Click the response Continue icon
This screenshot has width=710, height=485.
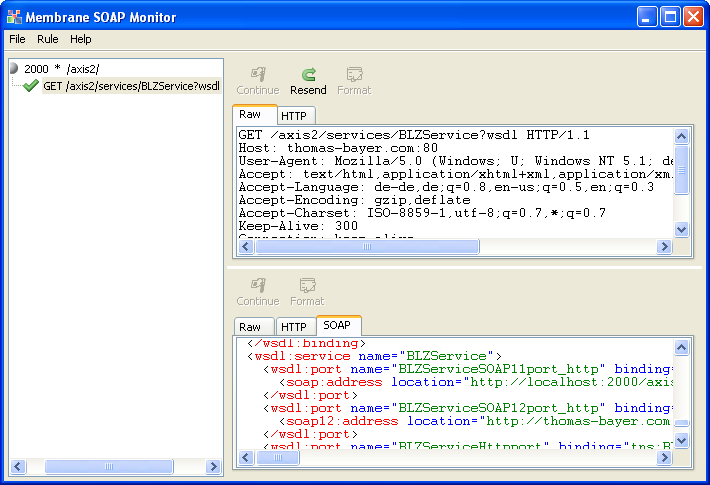point(258,285)
